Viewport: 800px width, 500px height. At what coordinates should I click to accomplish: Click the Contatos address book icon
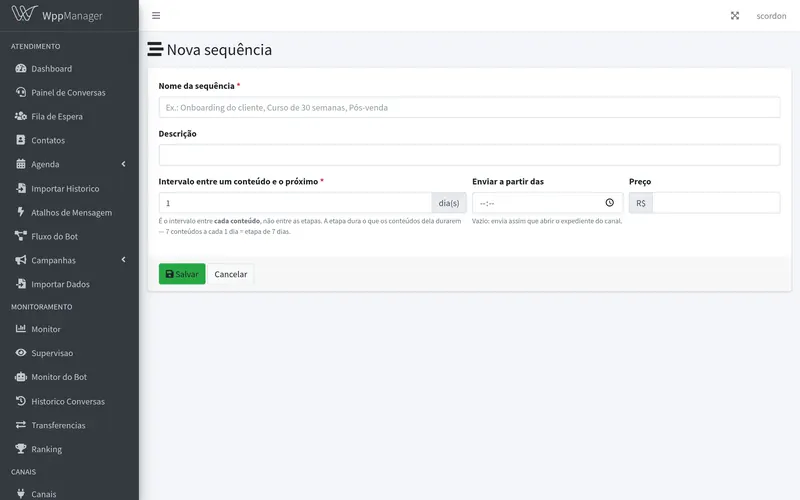tap(20, 140)
